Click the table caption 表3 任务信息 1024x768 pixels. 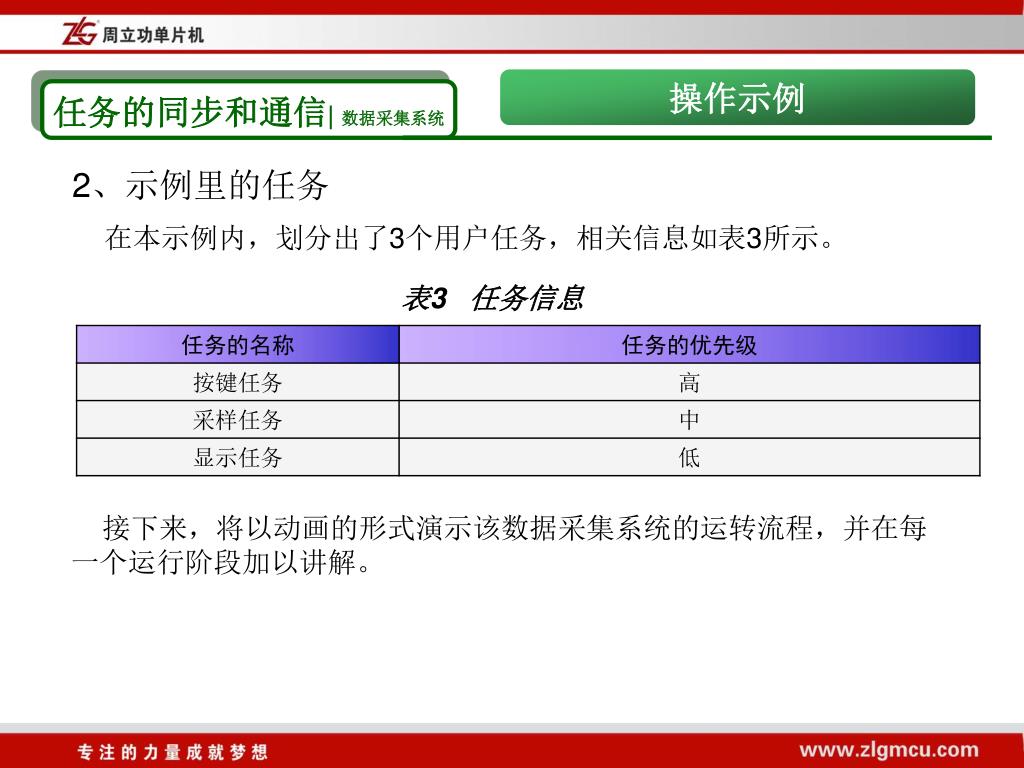click(492, 298)
